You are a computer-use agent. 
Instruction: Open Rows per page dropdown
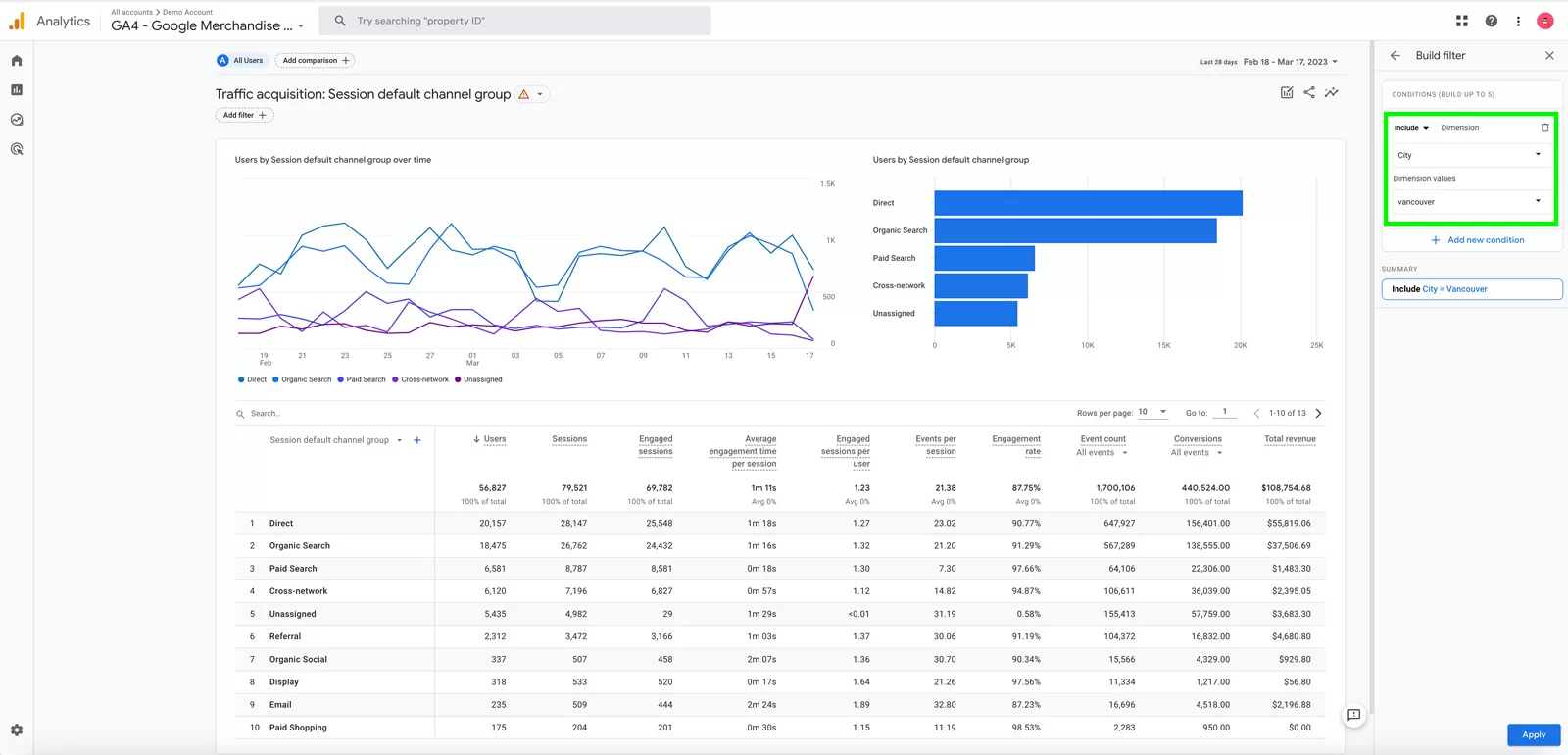[x=1152, y=412]
